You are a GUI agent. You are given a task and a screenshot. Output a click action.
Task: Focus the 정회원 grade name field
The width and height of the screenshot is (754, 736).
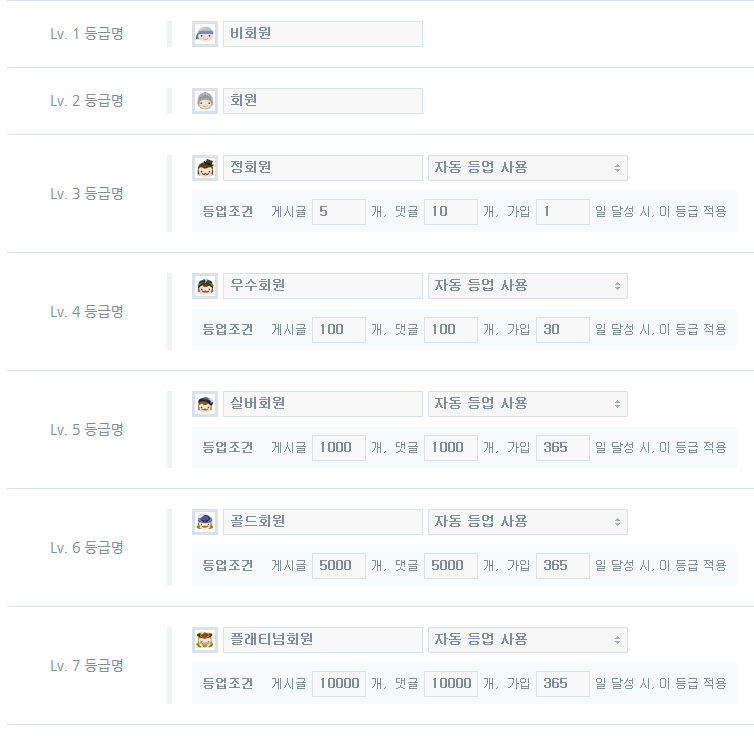tap(322, 168)
